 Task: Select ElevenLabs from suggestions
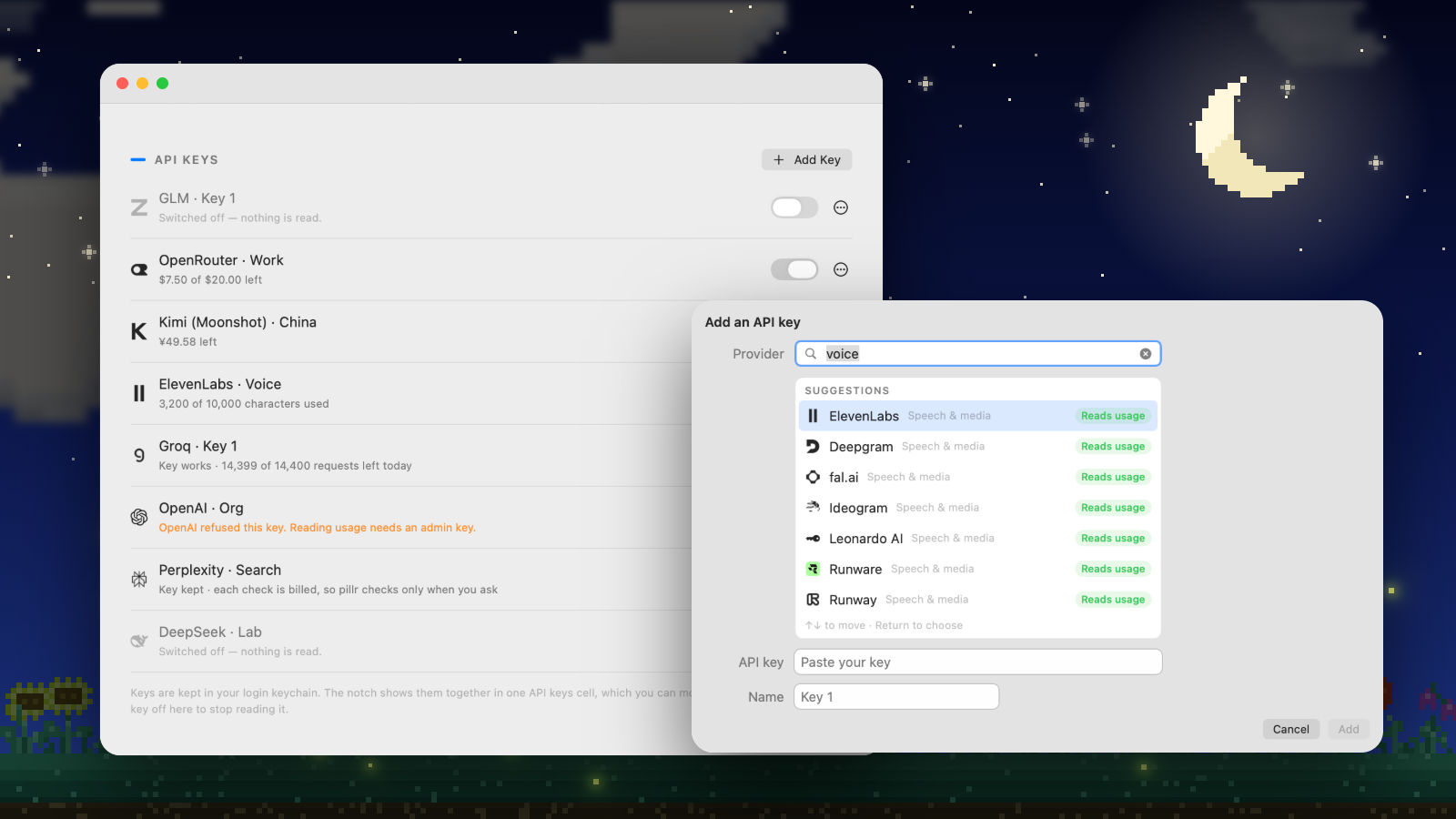click(978, 416)
